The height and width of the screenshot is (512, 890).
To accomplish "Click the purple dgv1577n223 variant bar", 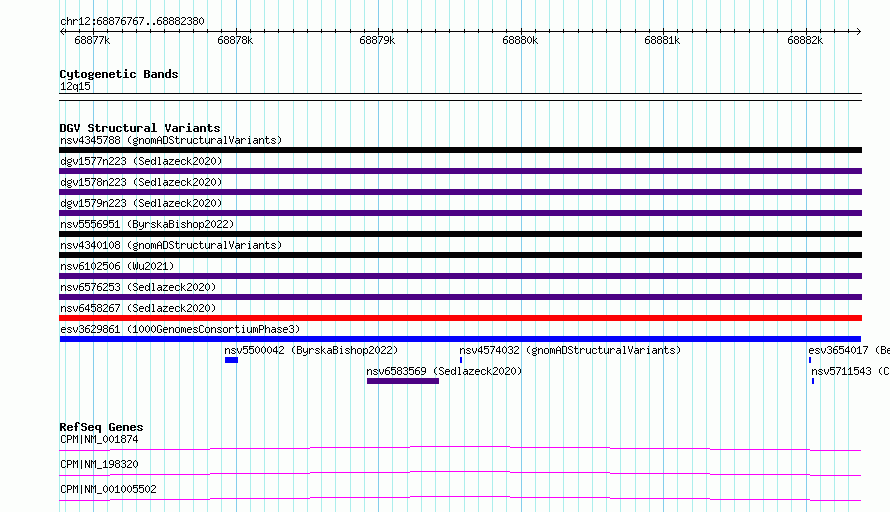I will click(460, 171).
